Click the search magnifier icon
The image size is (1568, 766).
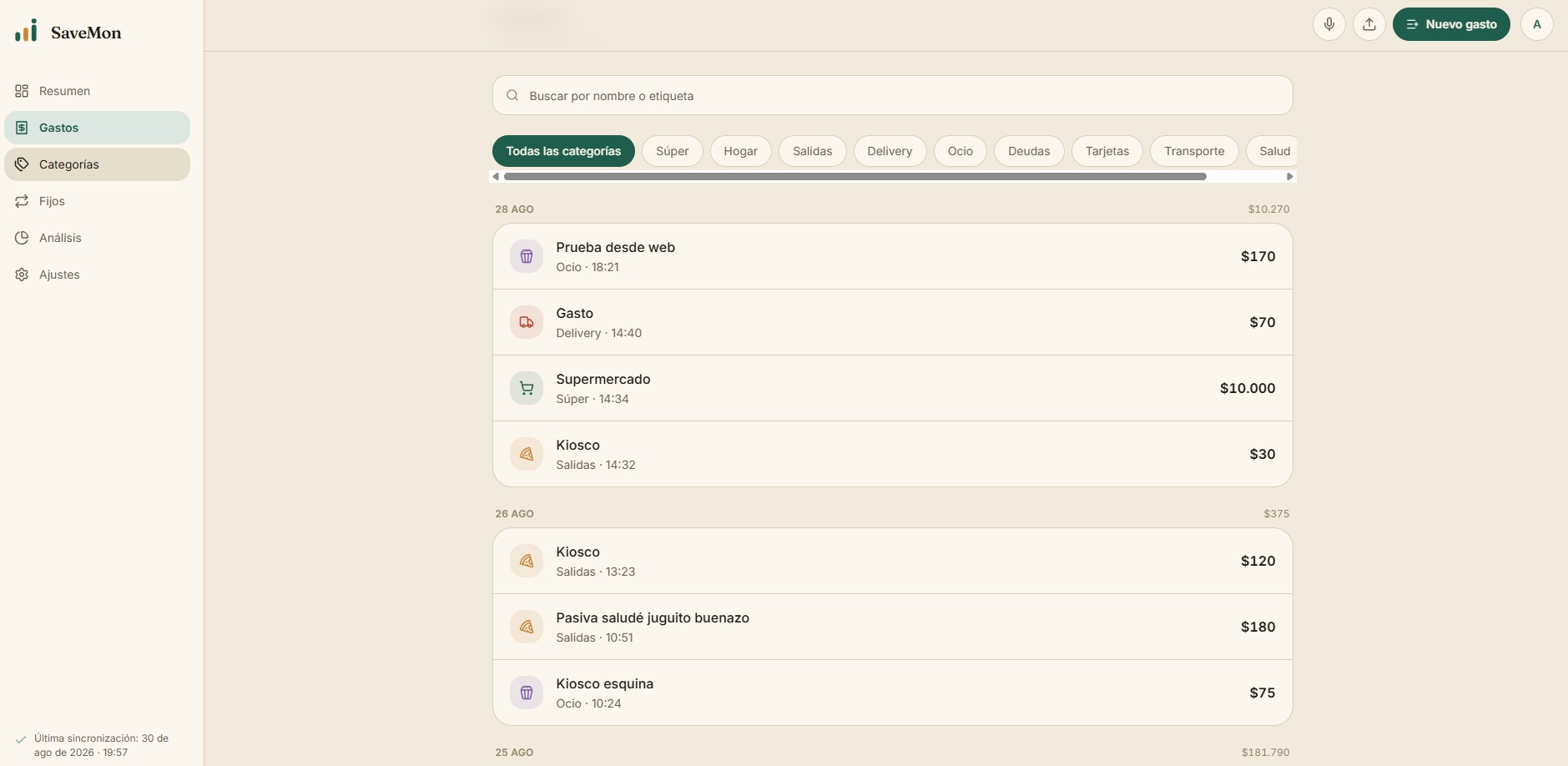(512, 96)
